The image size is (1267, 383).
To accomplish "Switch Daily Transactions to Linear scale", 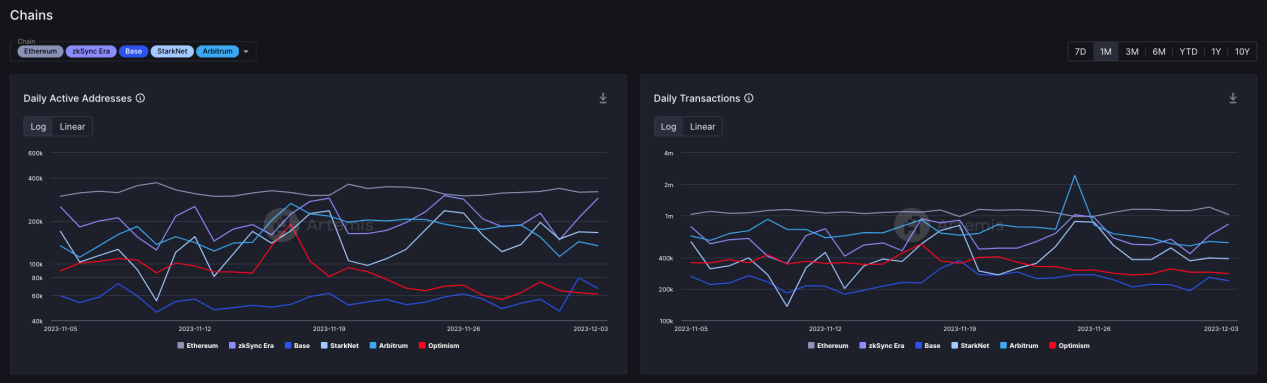I will pyautogui.click(x=703, y=126).
